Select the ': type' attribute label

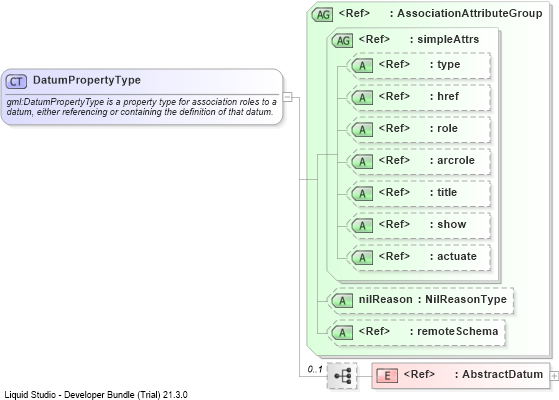[445, 65]
